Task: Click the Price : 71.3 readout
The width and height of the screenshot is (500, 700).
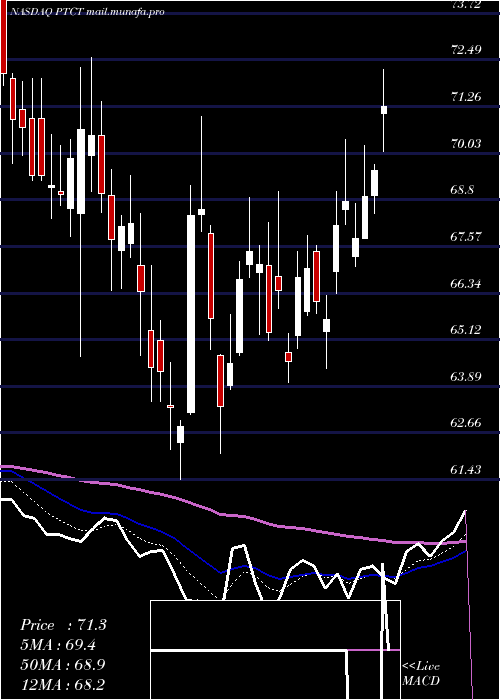Action: coord(63,625)
